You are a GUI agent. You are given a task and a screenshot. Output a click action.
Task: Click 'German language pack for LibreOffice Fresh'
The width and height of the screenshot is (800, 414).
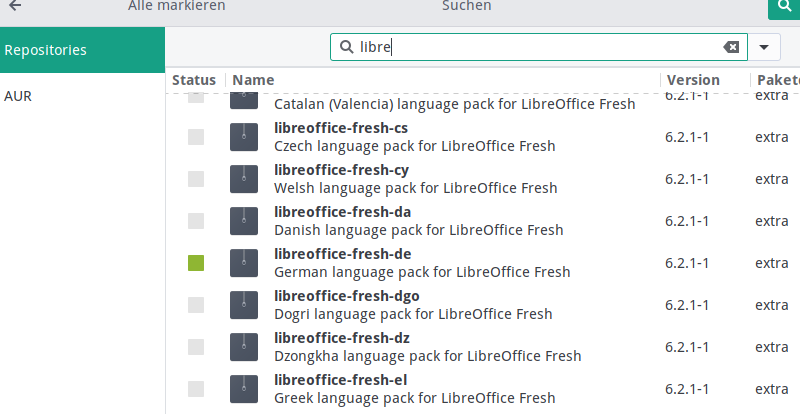pyautogui.click(x=422, y=272)
